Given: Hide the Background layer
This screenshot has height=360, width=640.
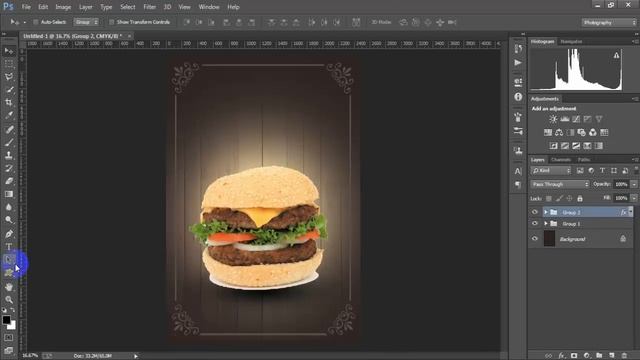Looking at the screenshot, I should point(535,239).
